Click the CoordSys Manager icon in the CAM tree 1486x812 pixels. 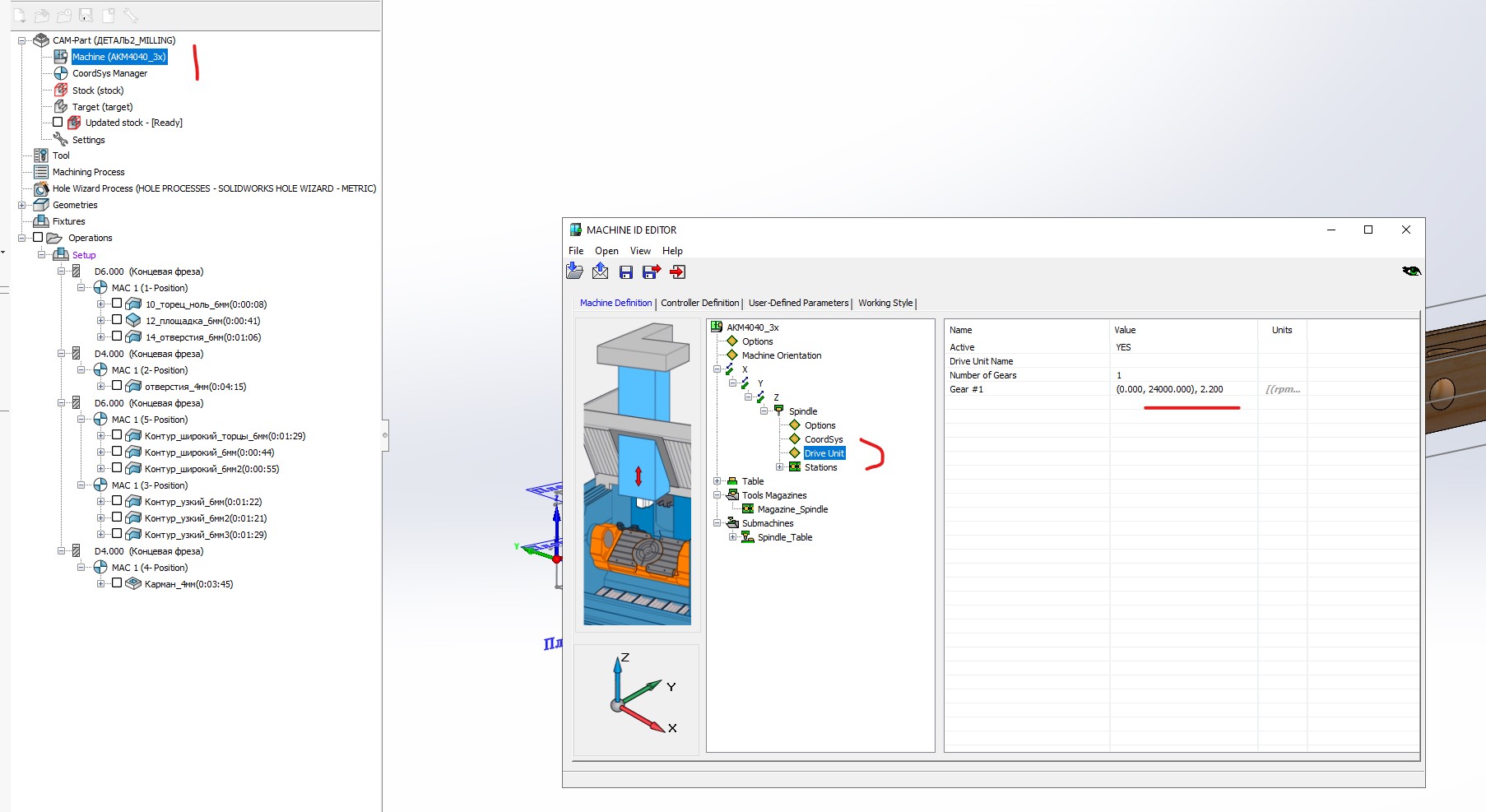coord(61,73)
